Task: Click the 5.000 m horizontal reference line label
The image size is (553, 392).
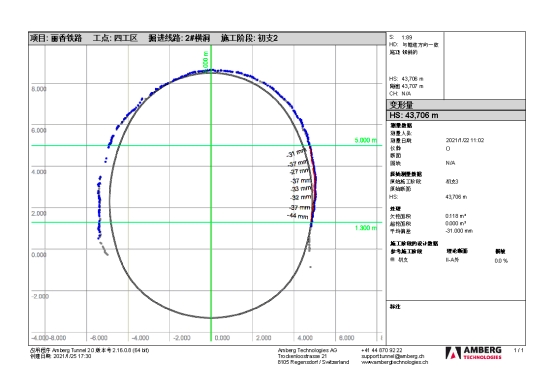Action: 366,140
